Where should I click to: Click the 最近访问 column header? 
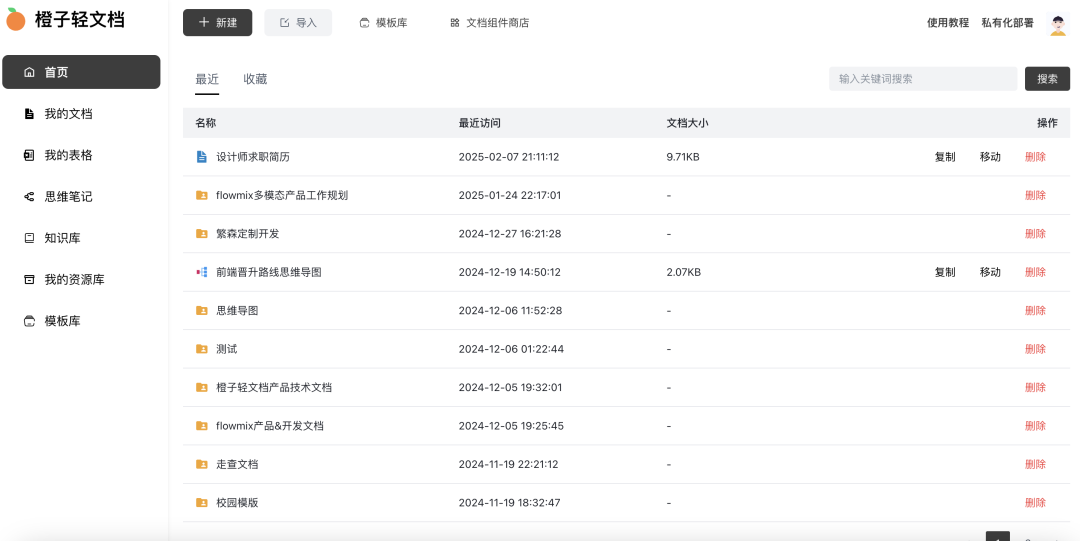479,123
